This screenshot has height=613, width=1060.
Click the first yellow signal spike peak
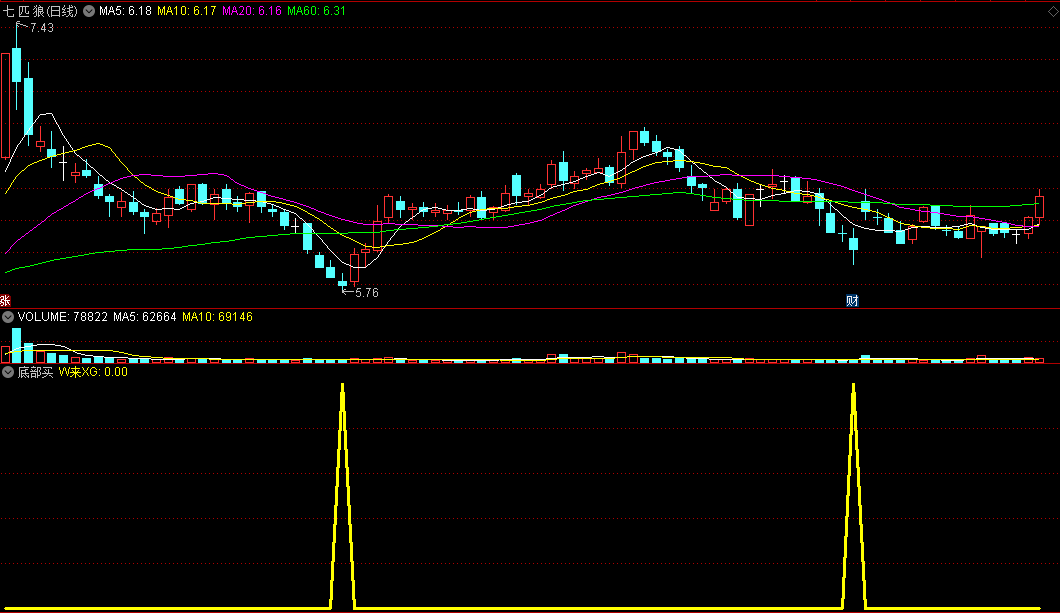pyautogui.click(x=343, y=386)
